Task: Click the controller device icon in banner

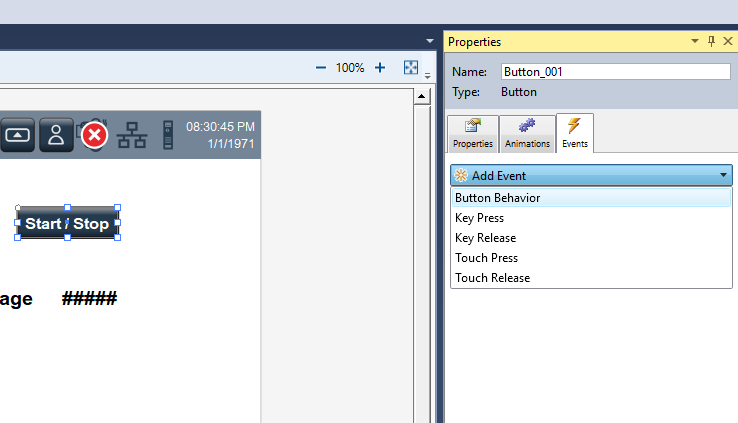Action: (x=167, y=135)
